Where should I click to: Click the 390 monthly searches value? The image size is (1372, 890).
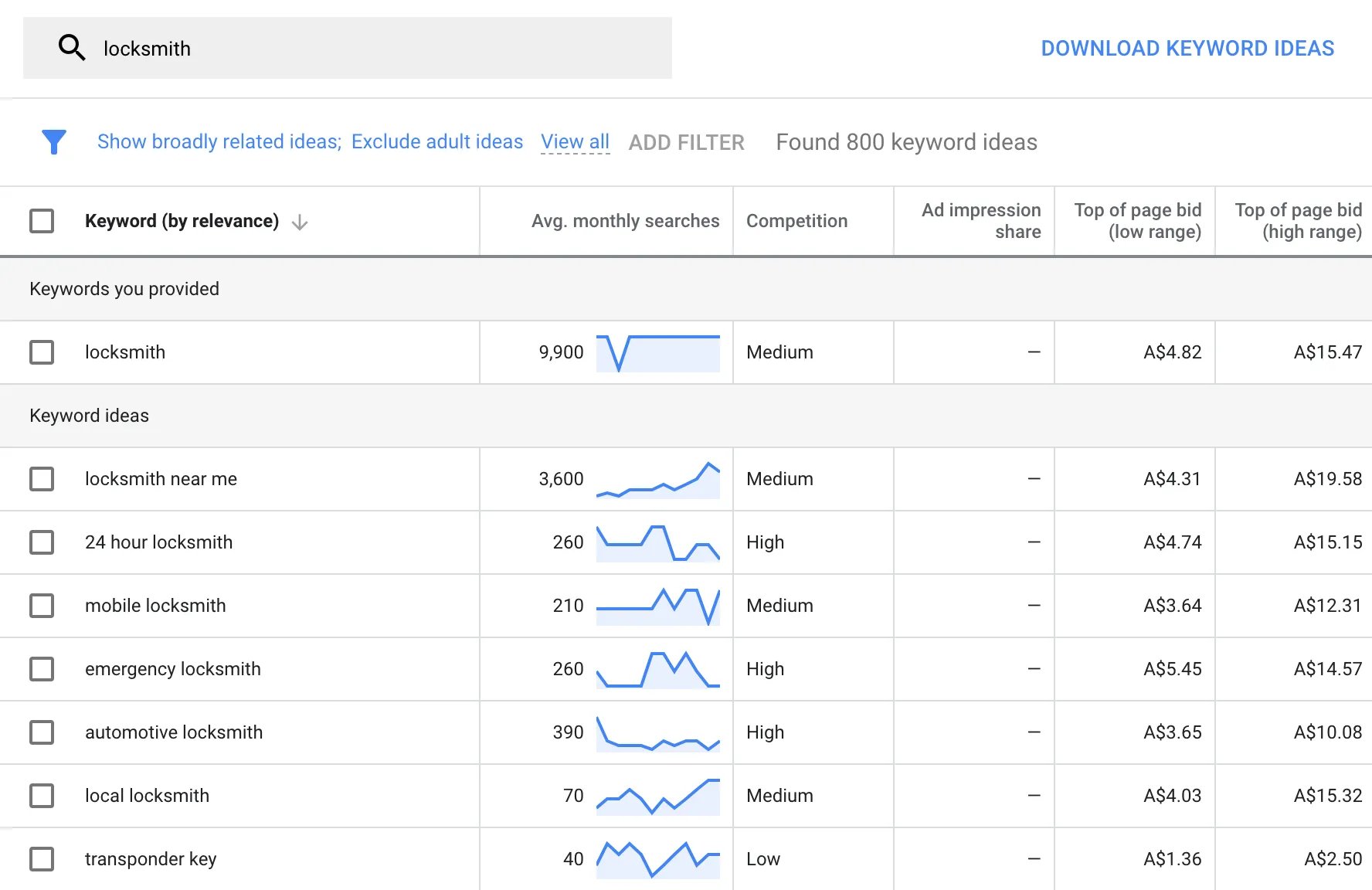click(x=568, y=732)
